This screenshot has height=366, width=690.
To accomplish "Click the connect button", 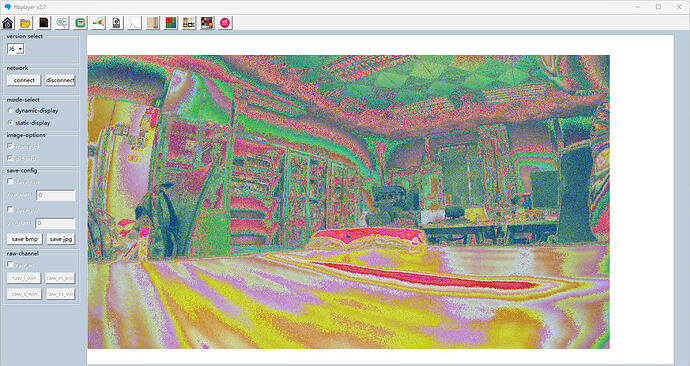I will coord(24,80).
